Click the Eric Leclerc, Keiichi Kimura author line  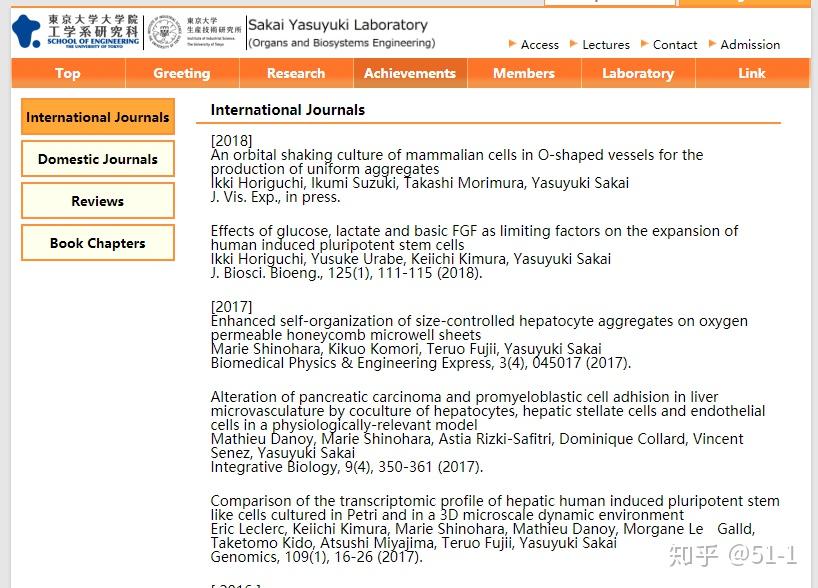point(483,536)
